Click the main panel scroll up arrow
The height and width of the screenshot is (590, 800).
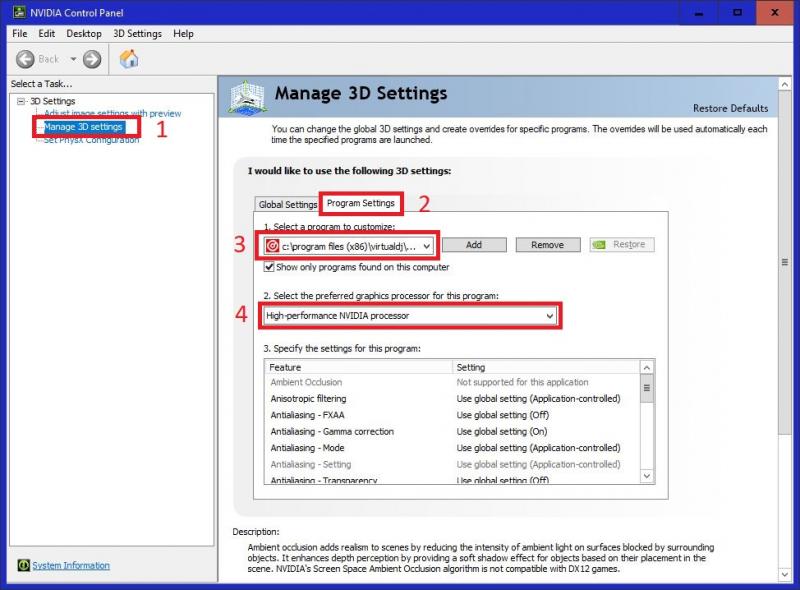tap(785, 84)
